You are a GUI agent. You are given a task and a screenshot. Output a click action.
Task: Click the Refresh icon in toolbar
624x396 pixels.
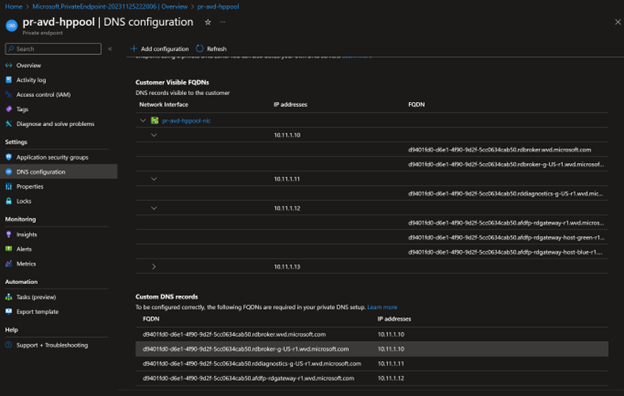[x=200, y=49]
